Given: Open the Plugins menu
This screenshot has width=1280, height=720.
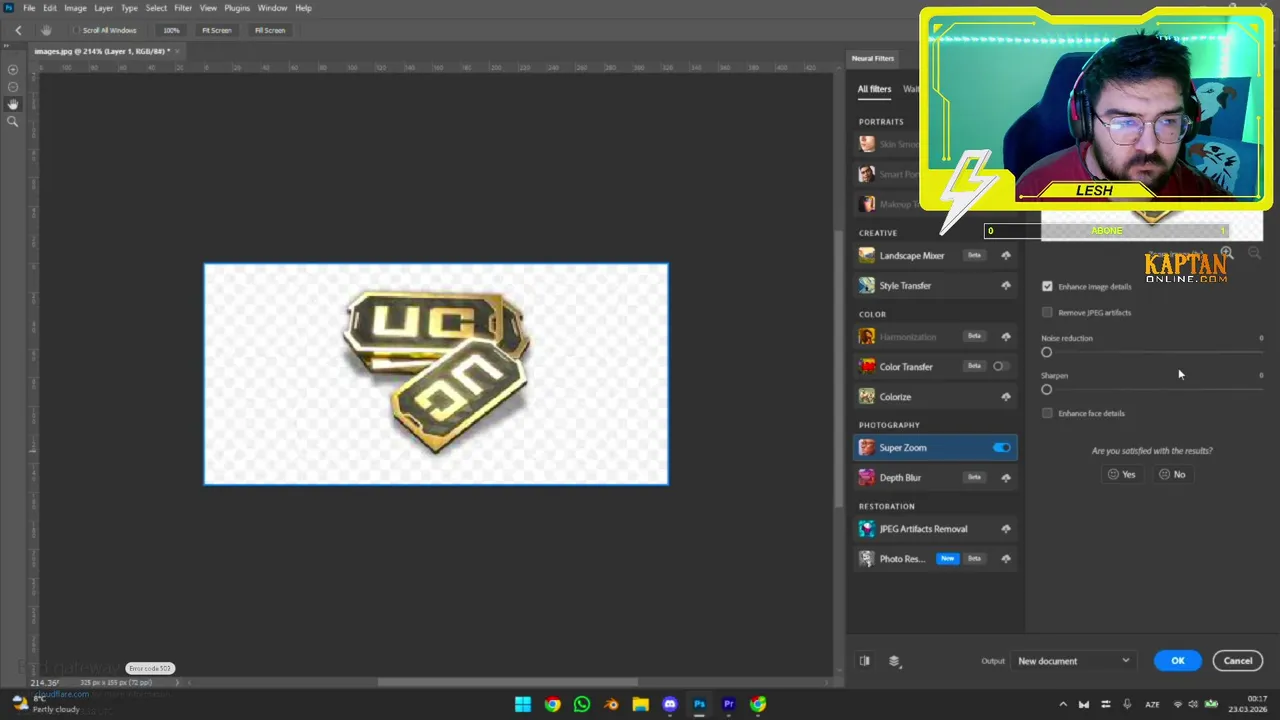Looking at the screenshot, I should [237, 8].
